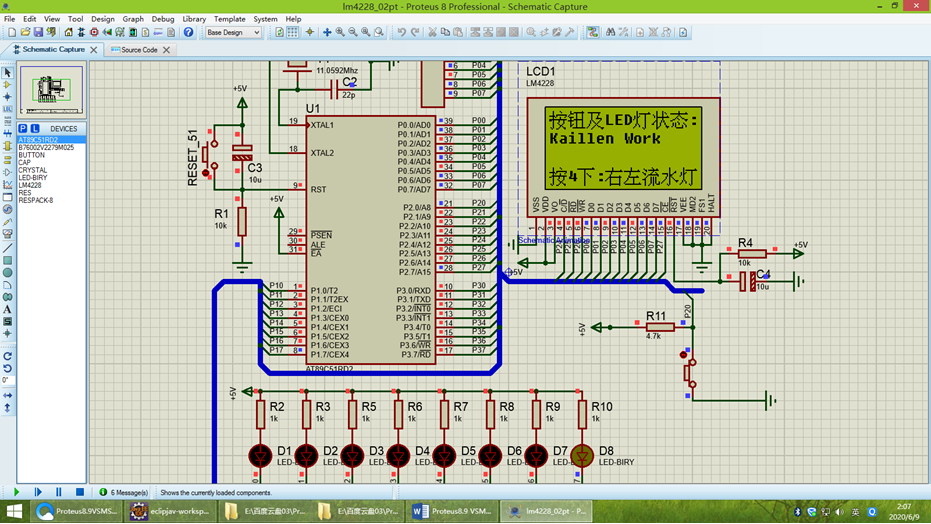This screenshot has height=524, width=931.
Task: Toggle the grid display icon
Action: tap(293, 33)
